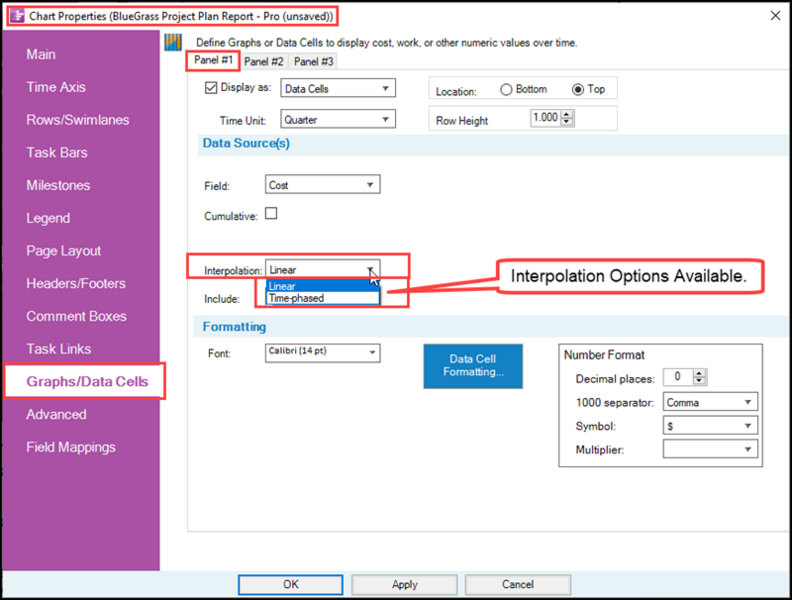The width and height of the screenshot is (792, 600).
Task: Go to Time Axis settings
Action: 56,87
